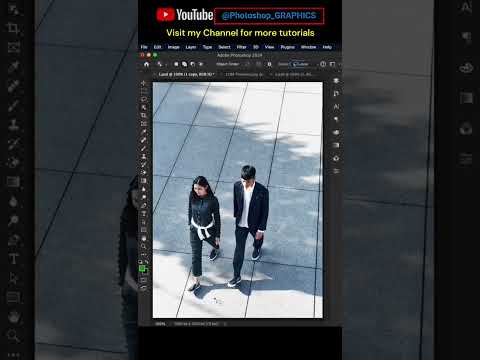Select the Crop tool
The width and height of the screenshot is (480, 360).
click(x=144, y=115)
